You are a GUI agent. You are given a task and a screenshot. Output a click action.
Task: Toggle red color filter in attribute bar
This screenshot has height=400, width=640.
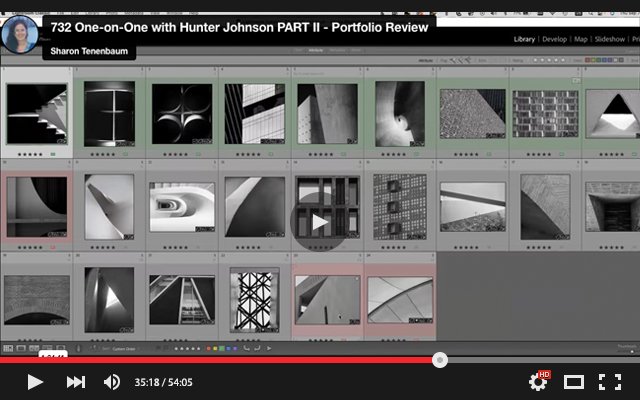pyautogui.click(x=587, y=60)
